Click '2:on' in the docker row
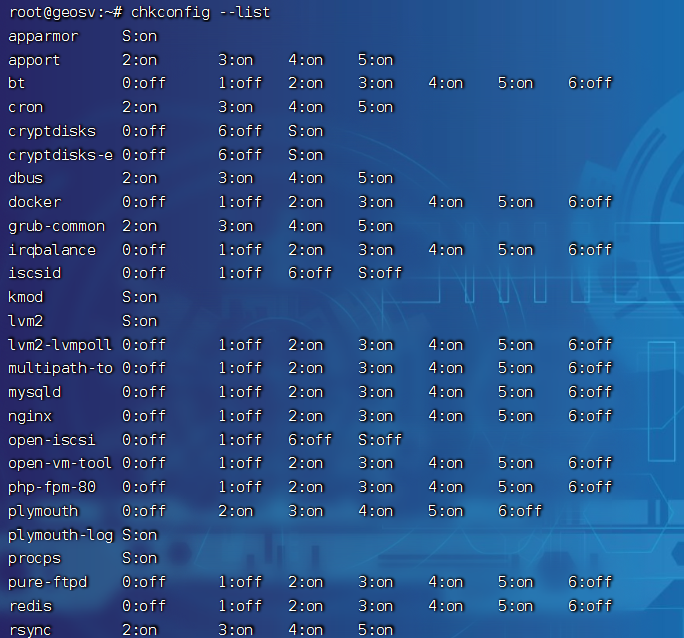The height and width of the screenshot is (638, 684). point(306,202)
